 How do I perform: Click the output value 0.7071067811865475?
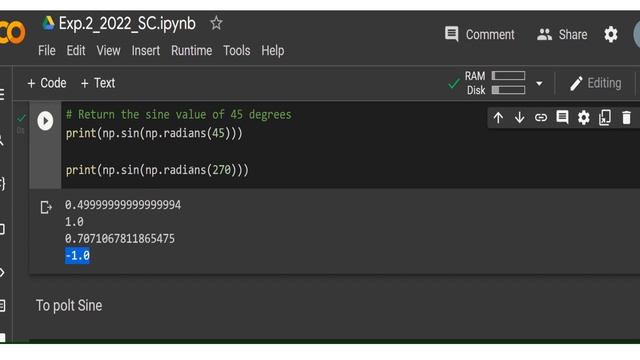pos(120,238)
